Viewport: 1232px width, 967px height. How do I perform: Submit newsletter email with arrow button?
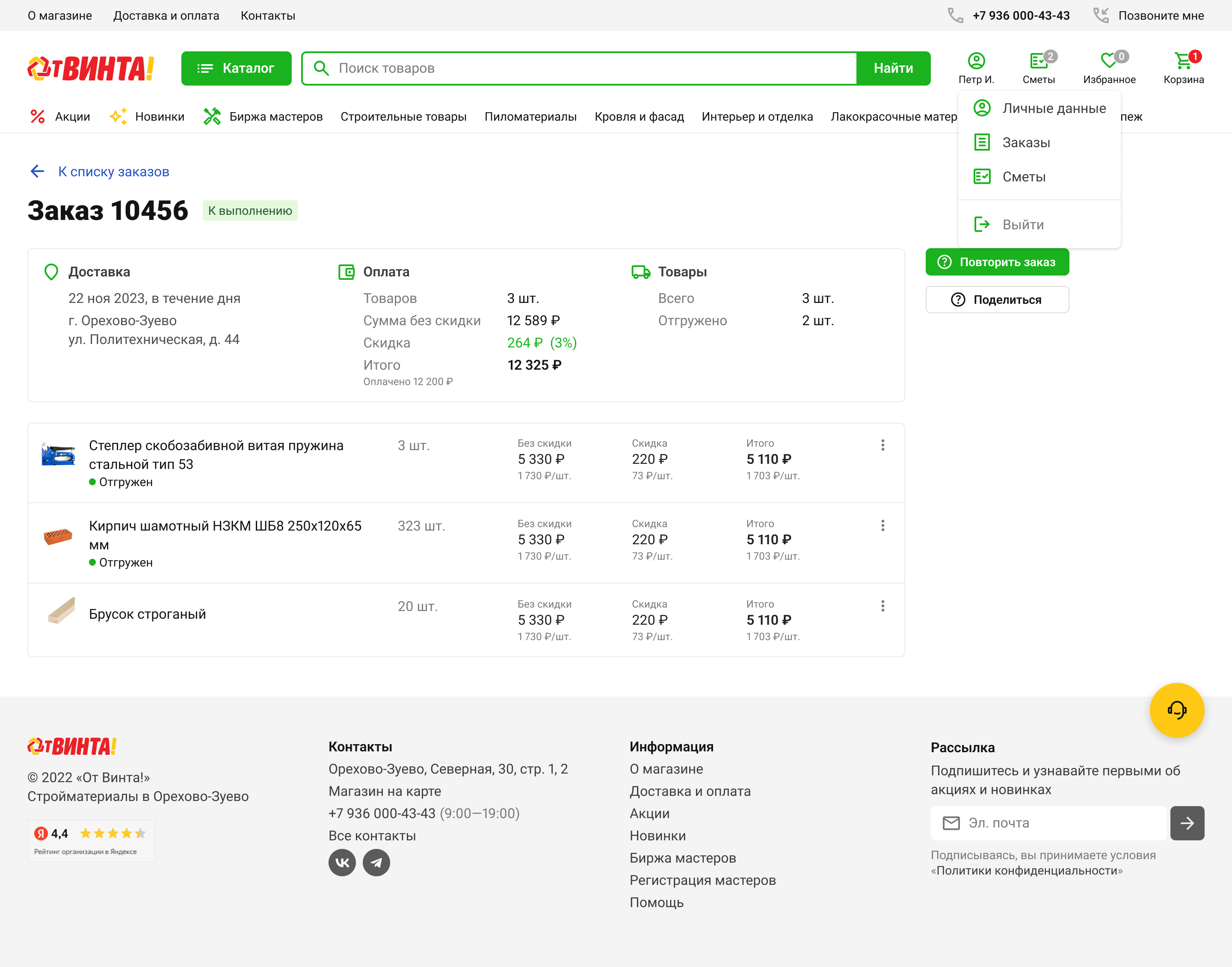(1187, 823)
